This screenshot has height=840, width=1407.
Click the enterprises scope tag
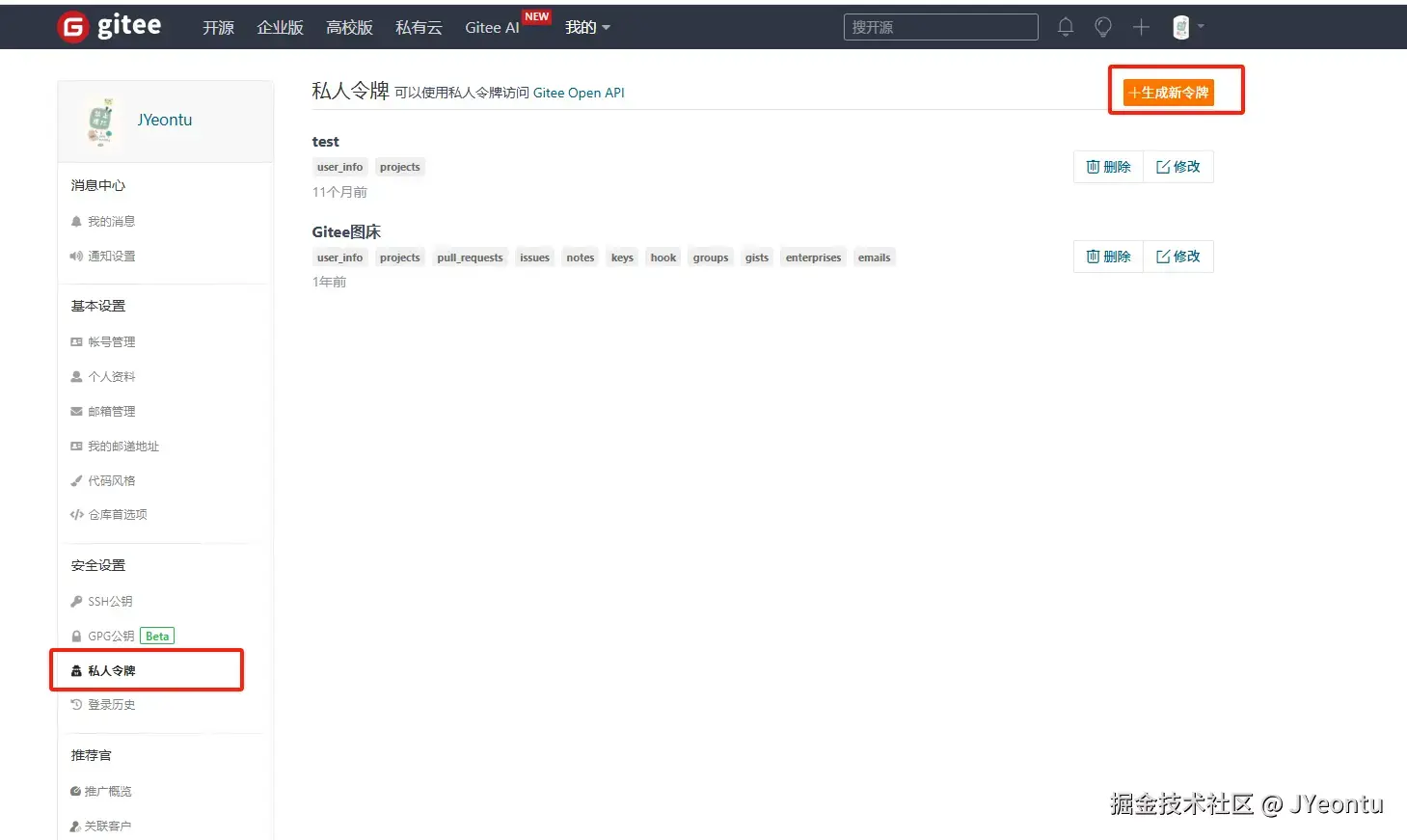click(x=813, y=257)
